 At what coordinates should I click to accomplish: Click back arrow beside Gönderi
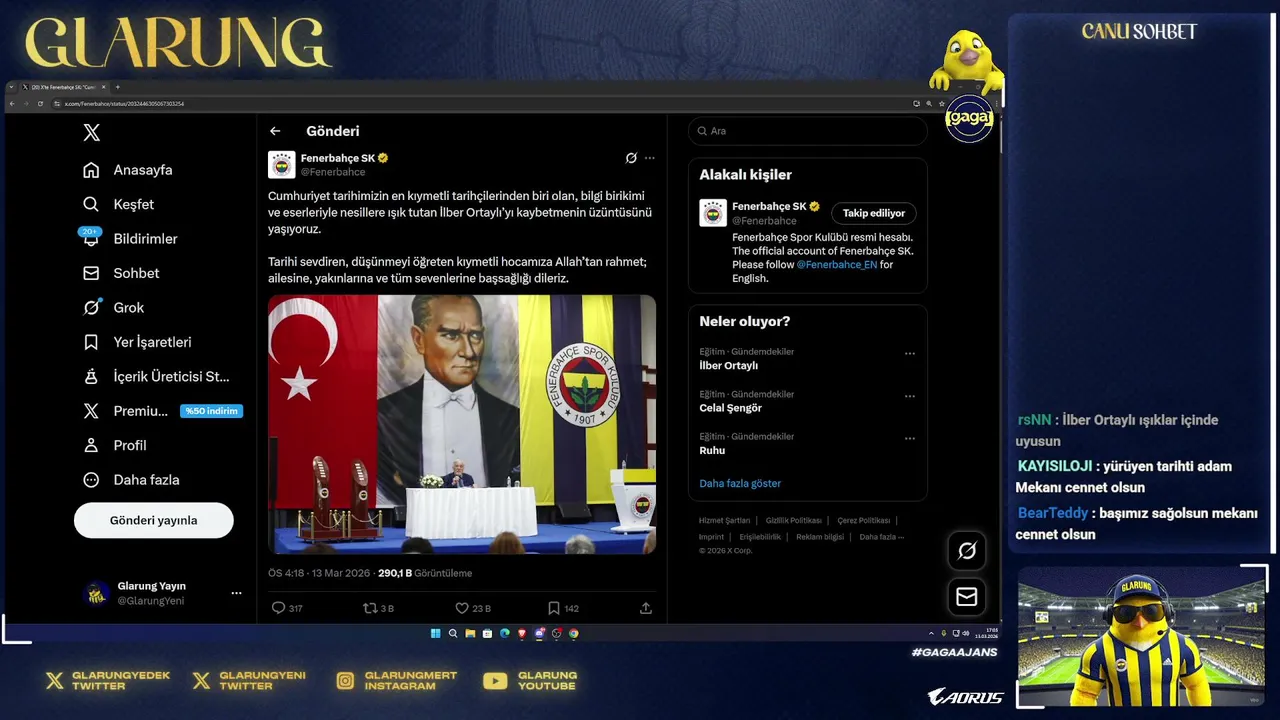pyautogui.click(x=275, y=131)
